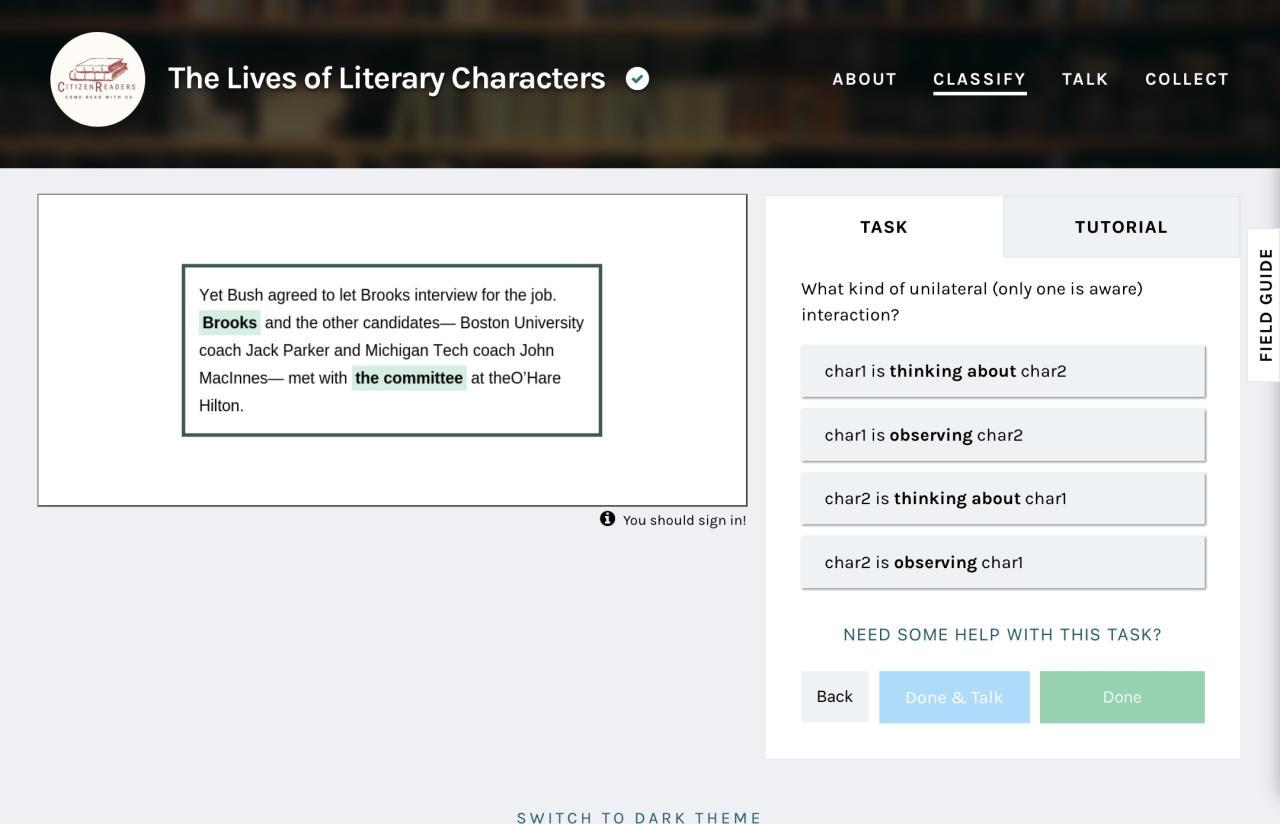Choose "char1 is observing char2" option
Viewport: 1280px width, 824px height.
[1002, 435]
